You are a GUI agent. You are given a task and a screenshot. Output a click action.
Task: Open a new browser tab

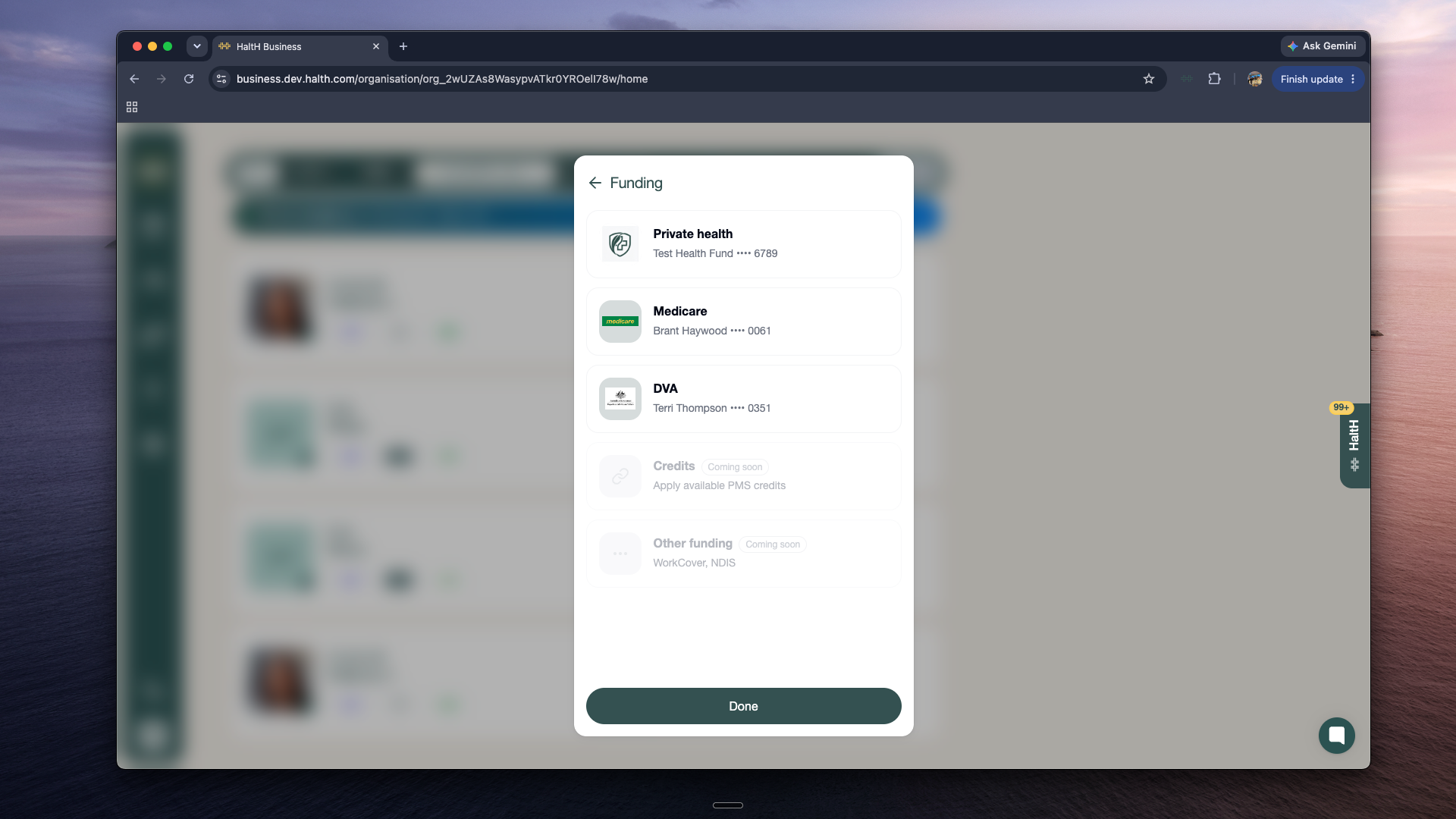[x=403, y=46]
